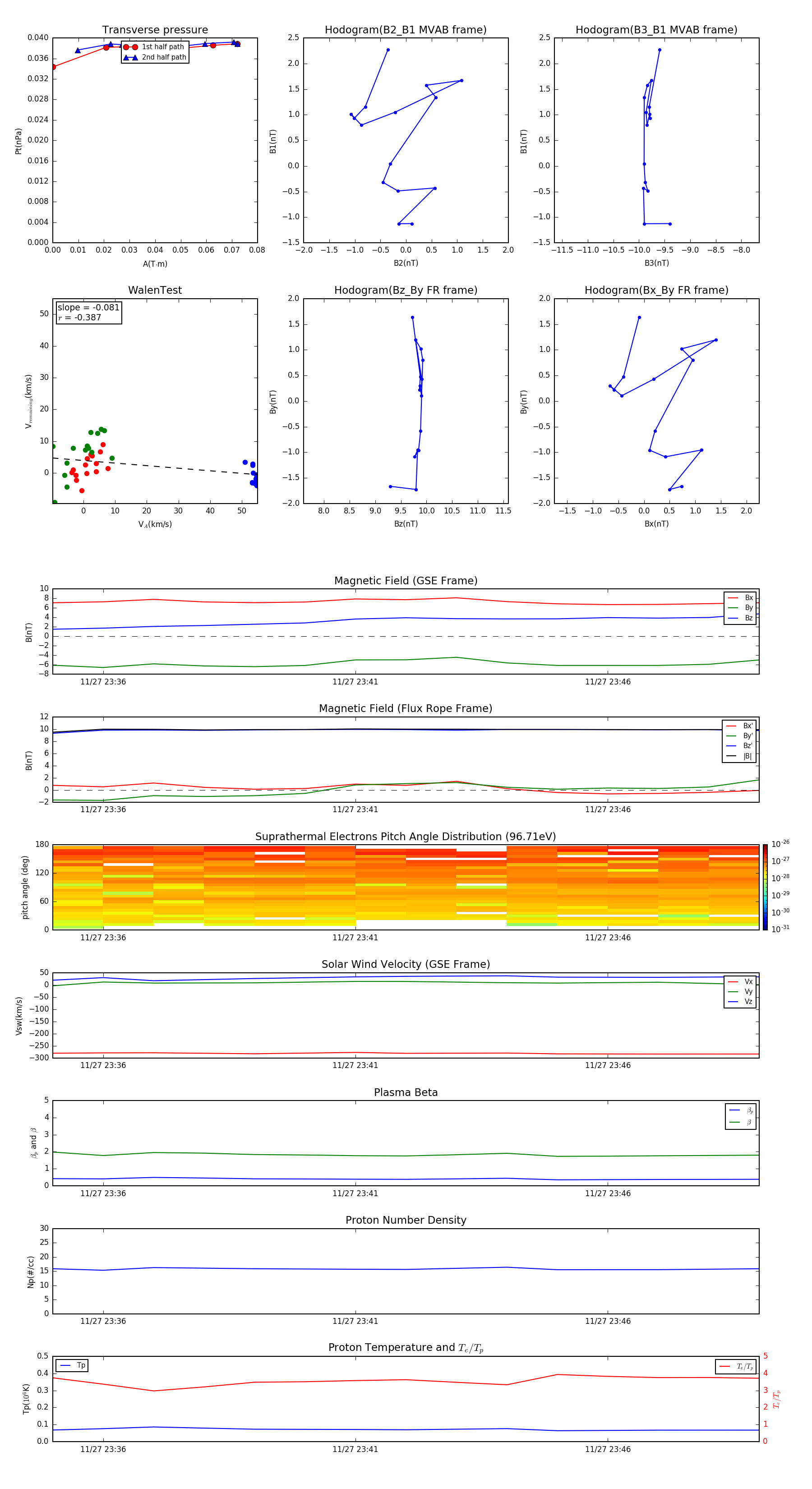Click the 'B2(nT)' x-axis label
This screenshot has height=1489, width=812.
point(406,264)
